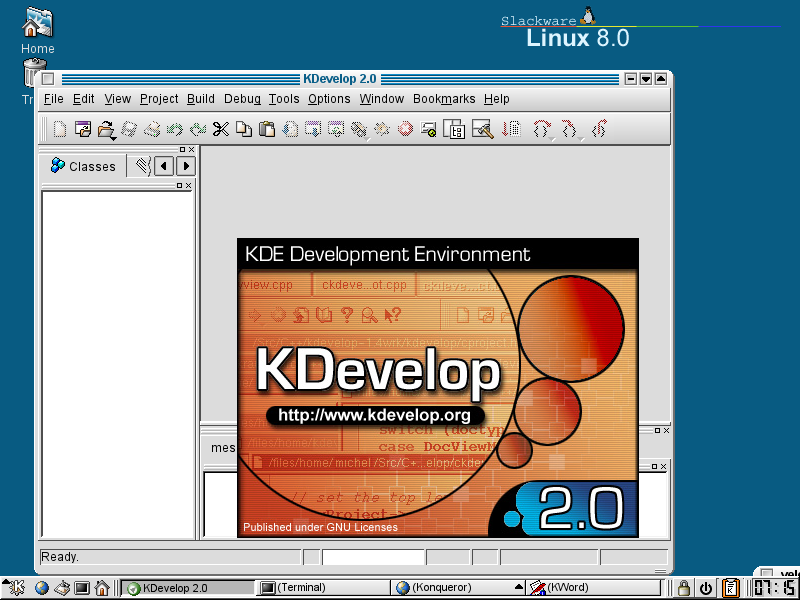
Task: Lock the screen with padlock icon
Action: tap(684, 588)
